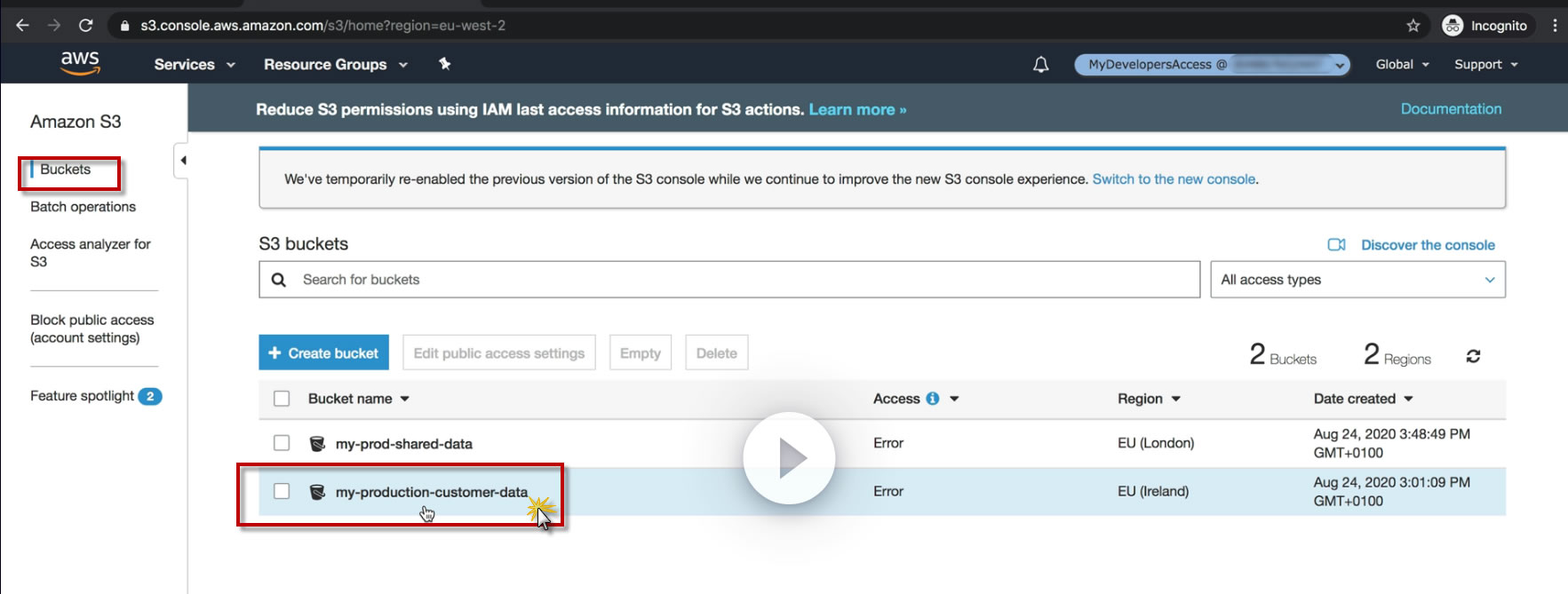Bookmark this page with star icon

1413,26
